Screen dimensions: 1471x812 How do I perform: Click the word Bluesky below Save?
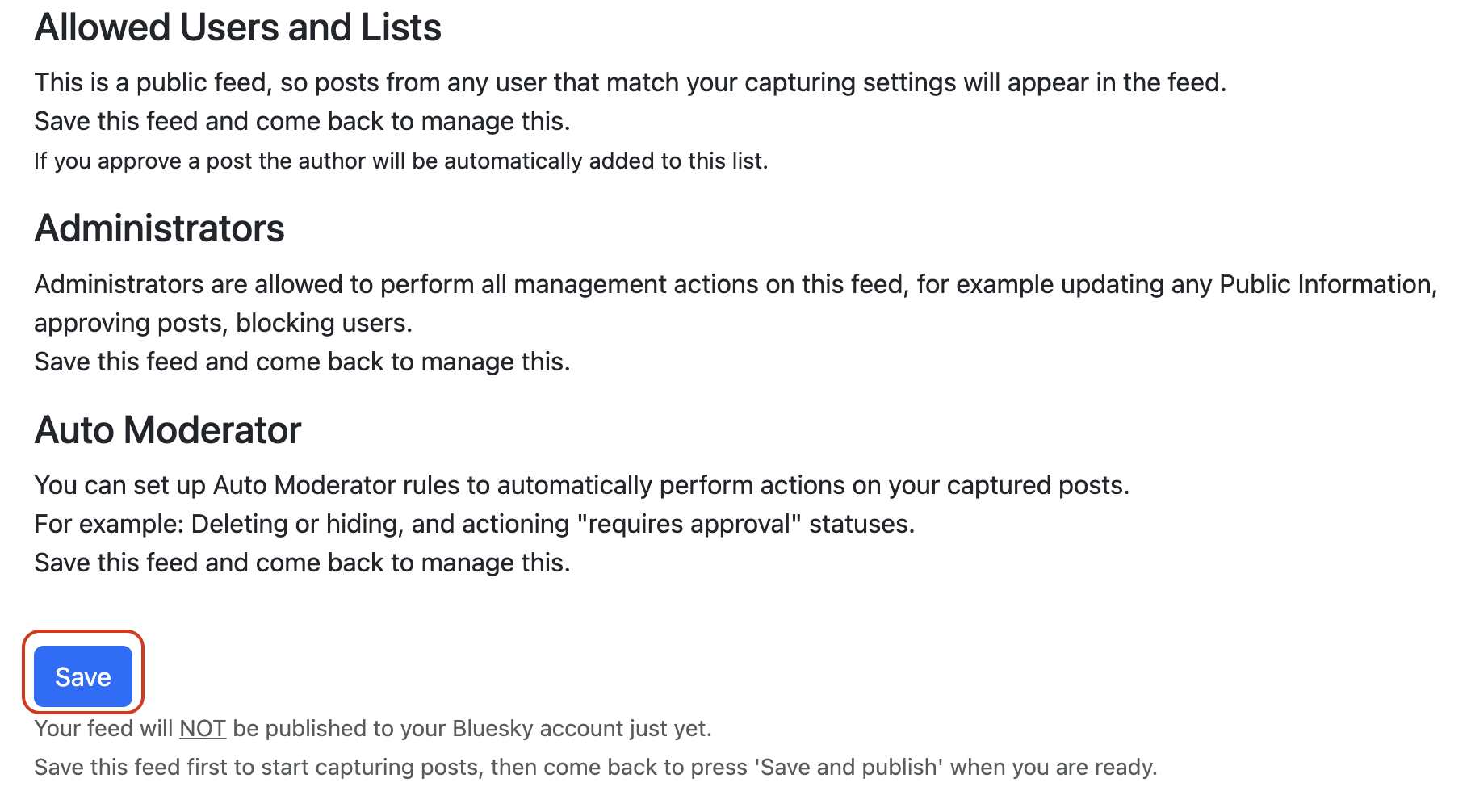tap(492, 729)
